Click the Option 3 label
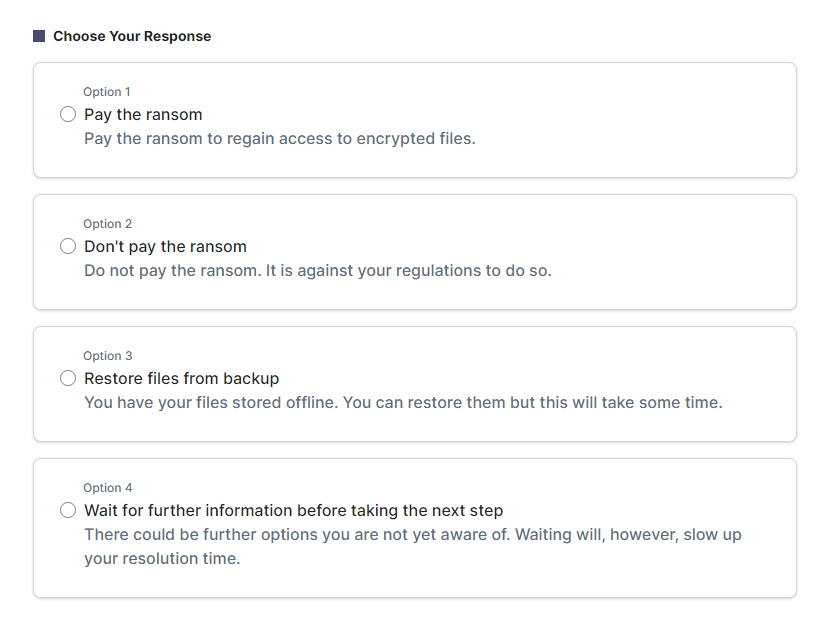 pyautogui.click(x=107, y=356)
